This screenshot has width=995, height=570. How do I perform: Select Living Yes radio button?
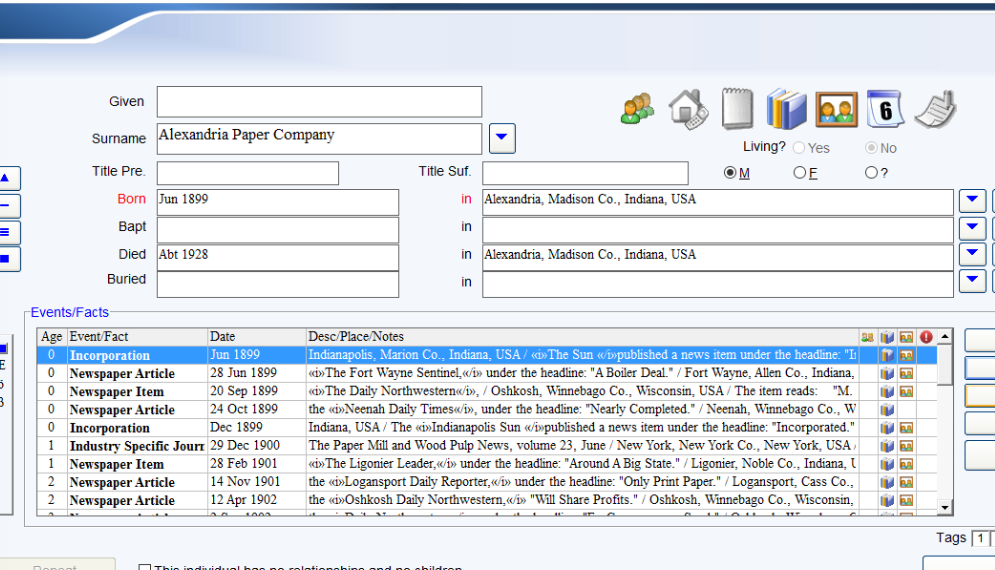[x=799, y=148]
